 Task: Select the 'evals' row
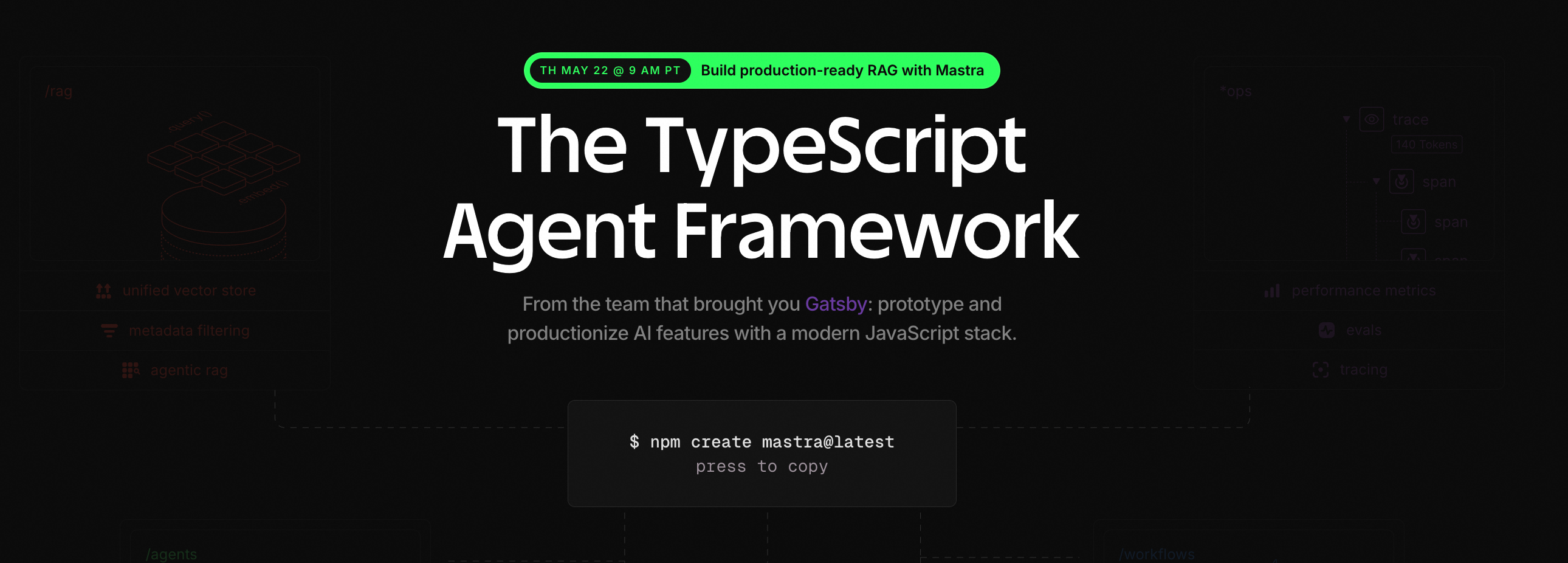point(1350,331)
